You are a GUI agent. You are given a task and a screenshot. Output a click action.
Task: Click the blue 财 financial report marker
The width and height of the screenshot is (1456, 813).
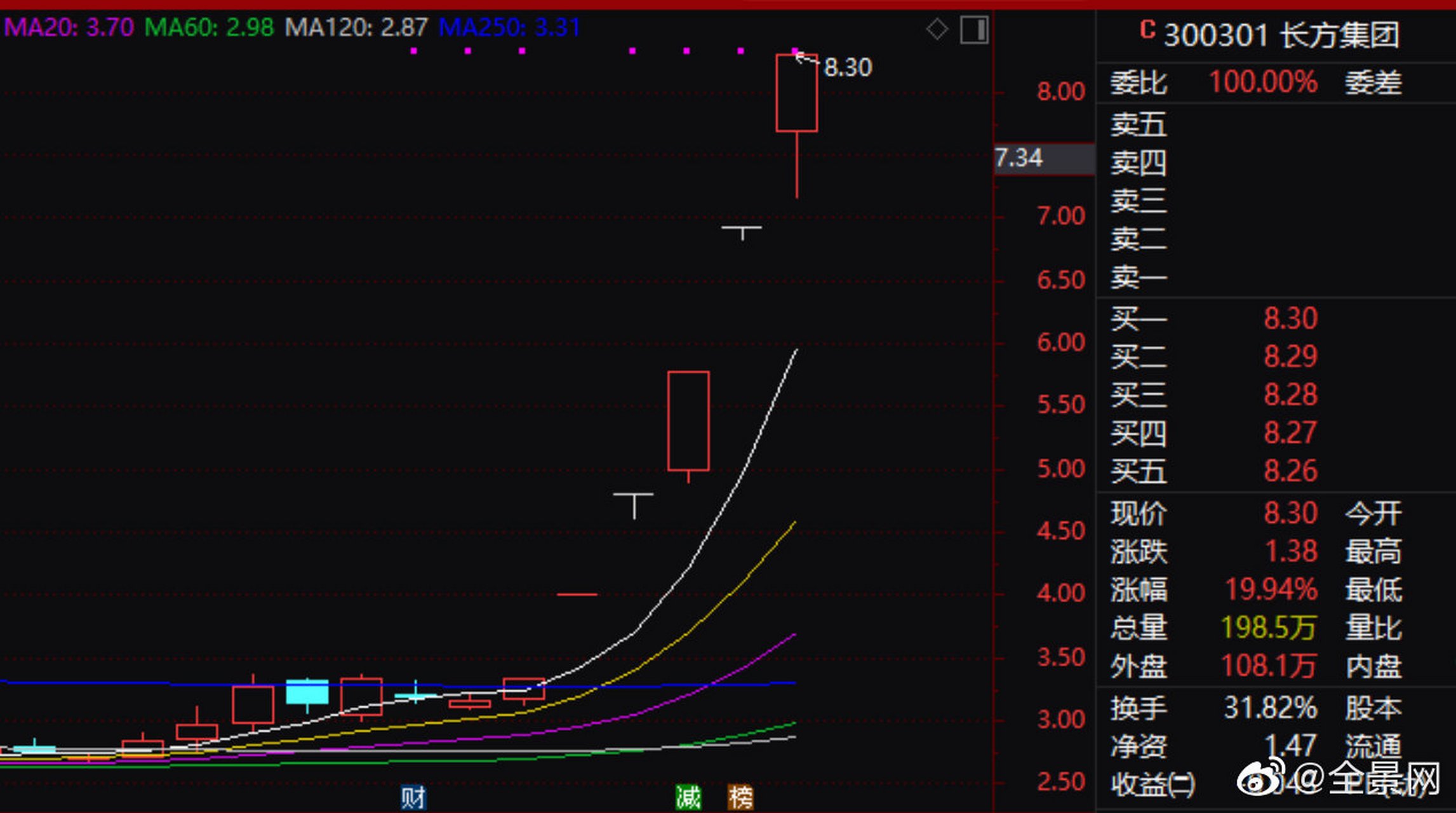(413, 797)
